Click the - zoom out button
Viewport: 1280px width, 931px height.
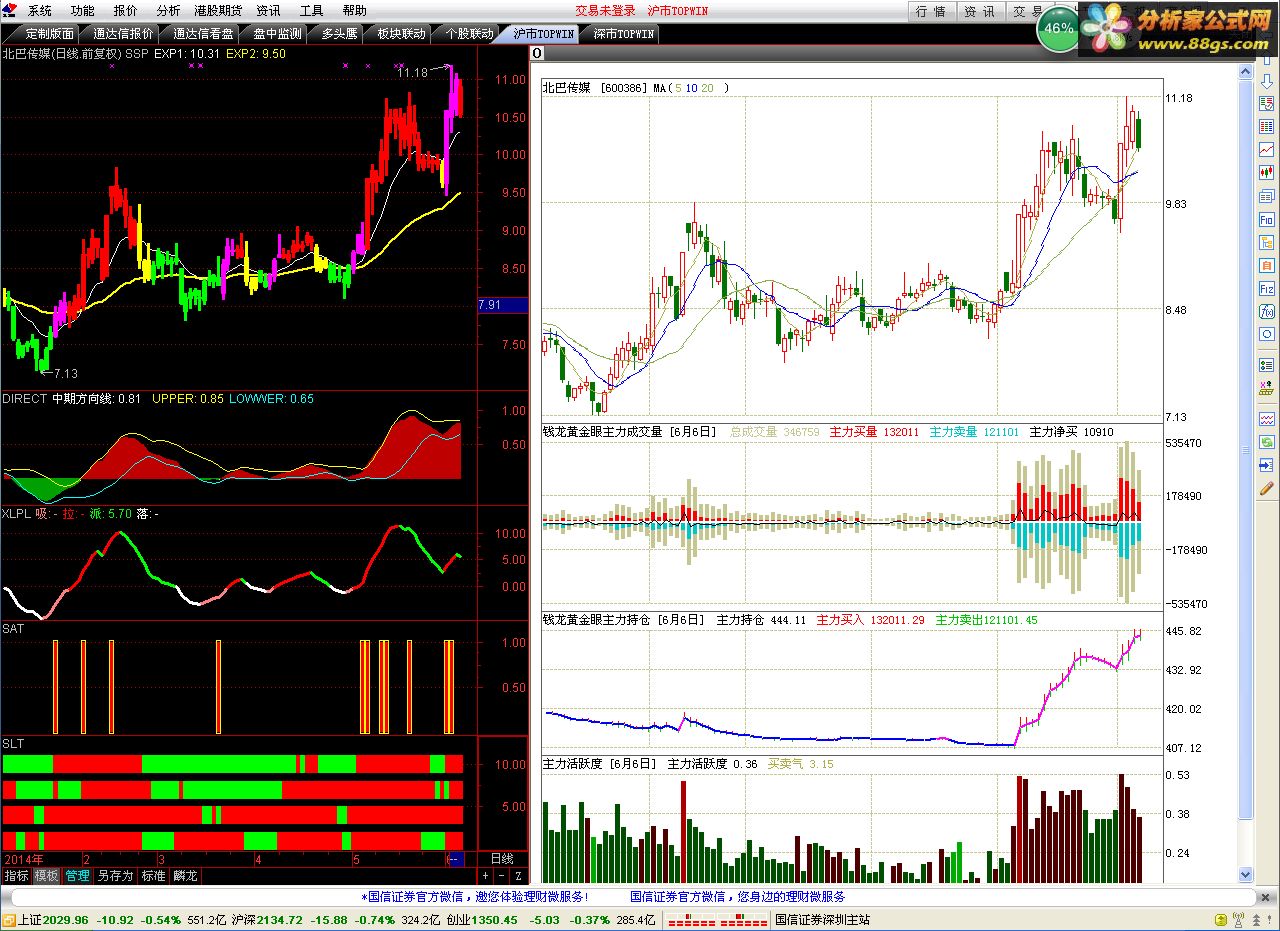tap(502, 876)
